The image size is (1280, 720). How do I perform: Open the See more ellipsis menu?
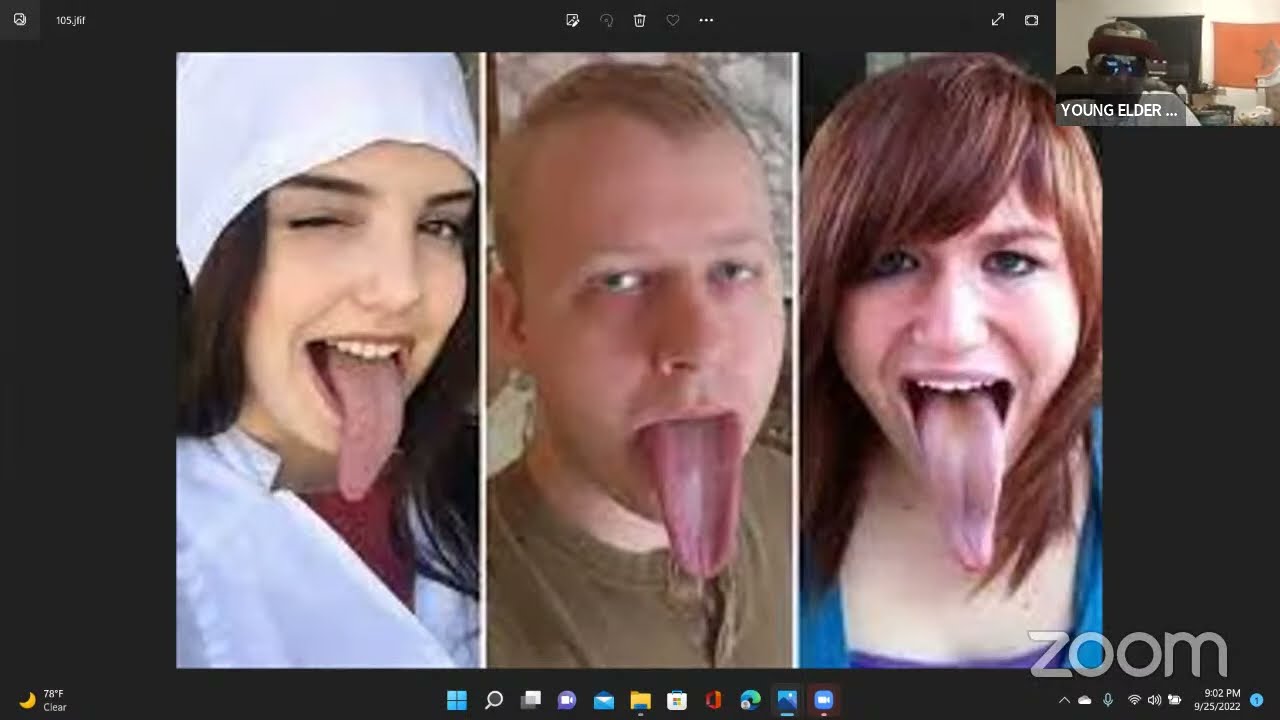706,20
